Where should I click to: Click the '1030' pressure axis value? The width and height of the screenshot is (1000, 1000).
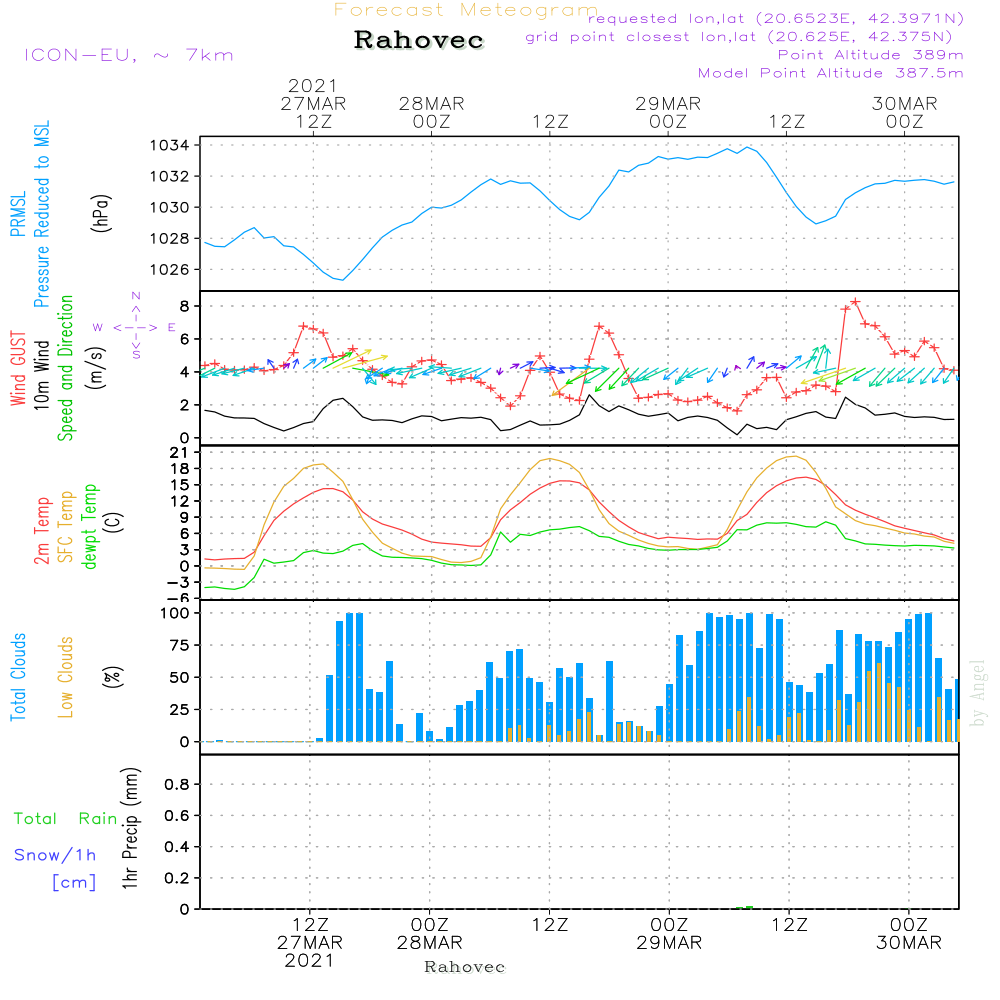(x=170, y=208)
